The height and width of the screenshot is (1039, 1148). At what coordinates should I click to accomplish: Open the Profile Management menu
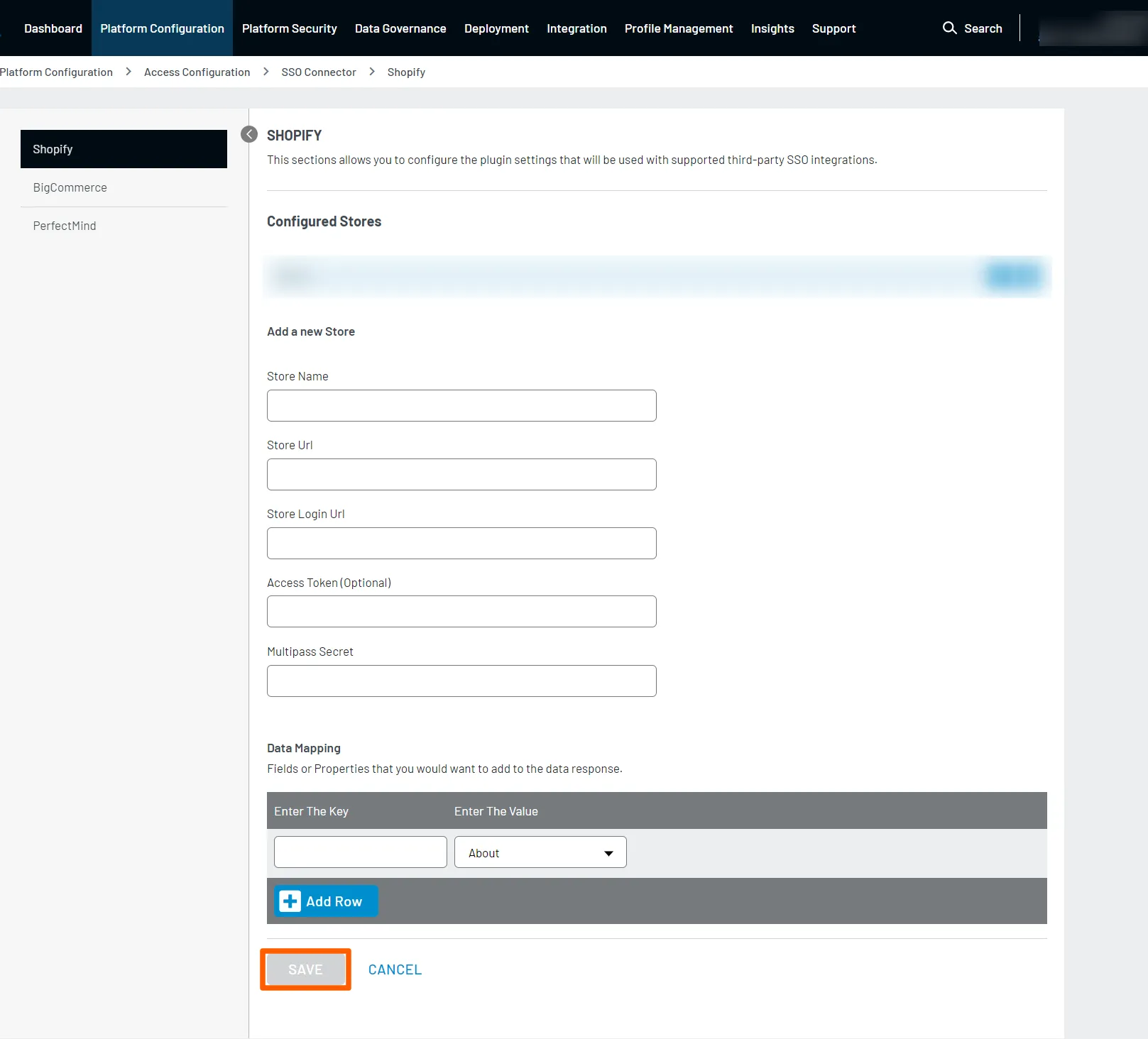[679, 28]
